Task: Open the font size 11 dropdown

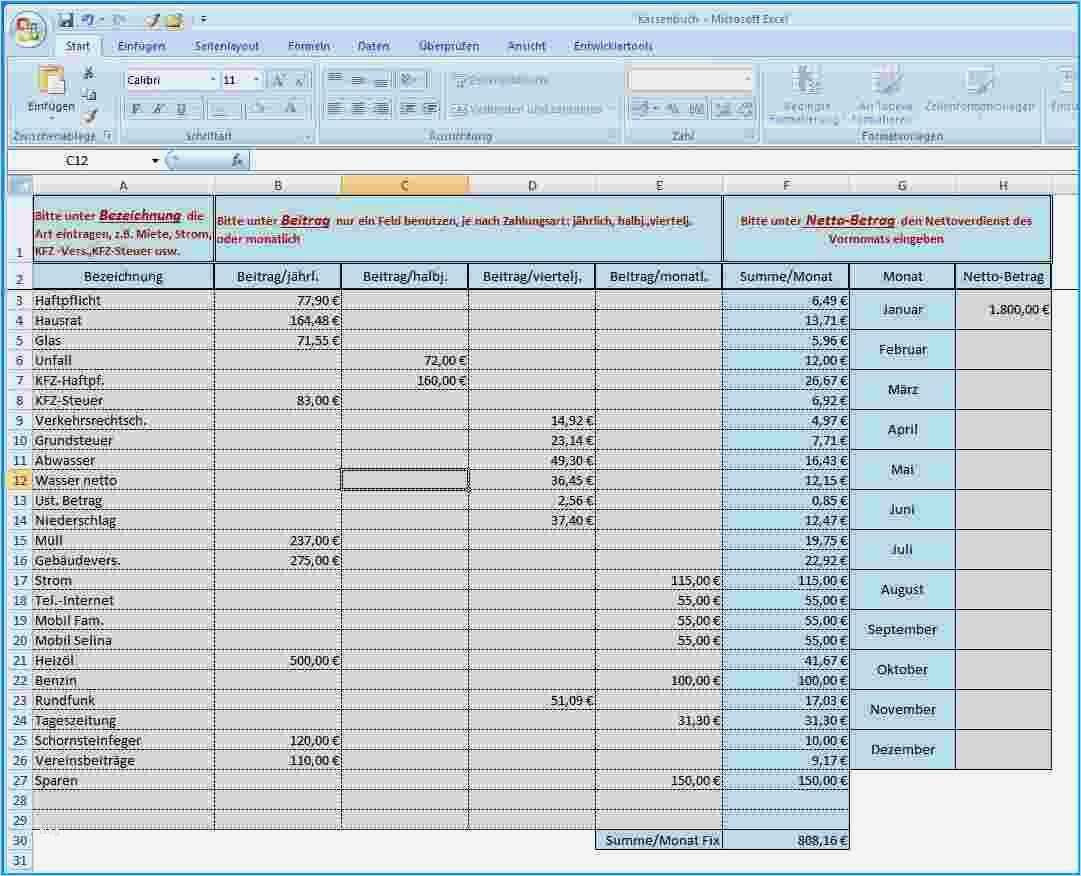Action: tap(256, 81)
